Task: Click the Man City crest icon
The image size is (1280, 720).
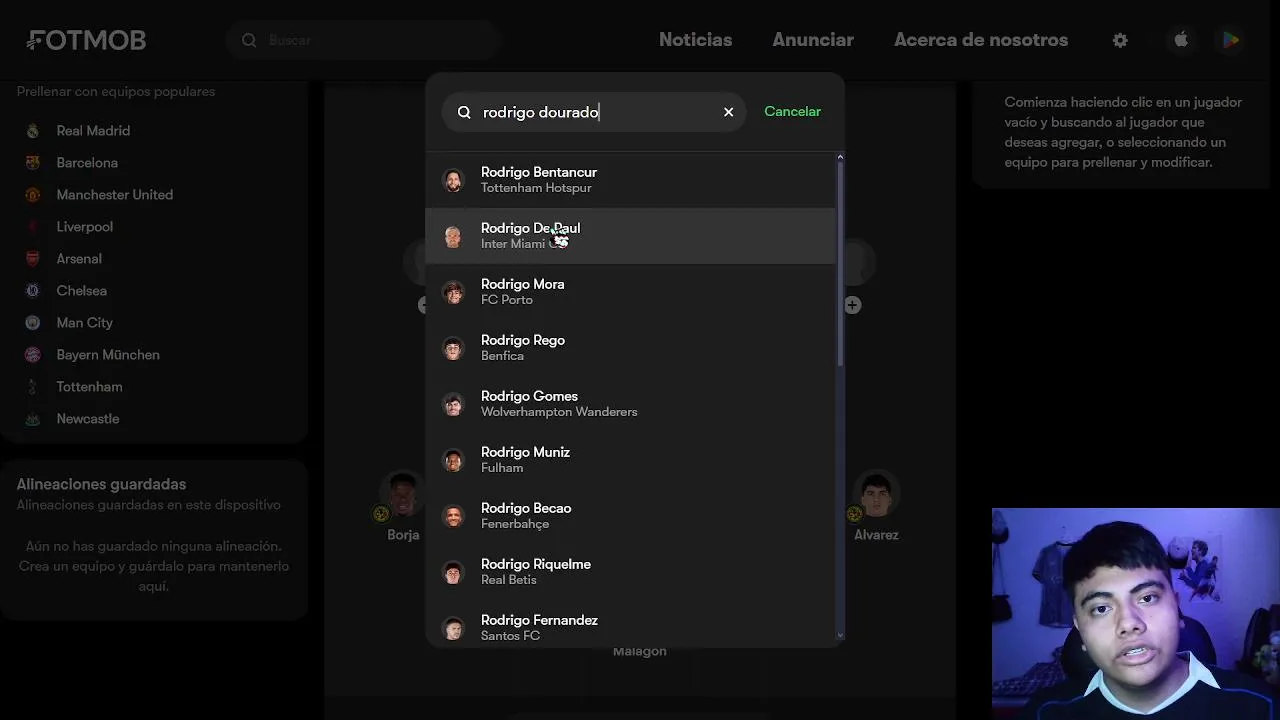Action: (33, 323)
